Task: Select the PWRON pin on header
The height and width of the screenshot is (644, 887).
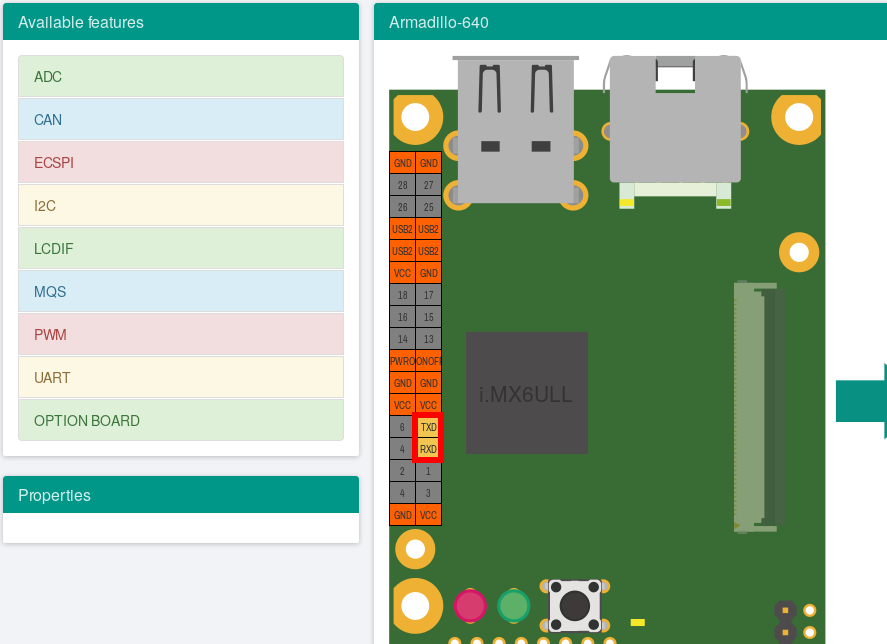Action: (402, 361)
